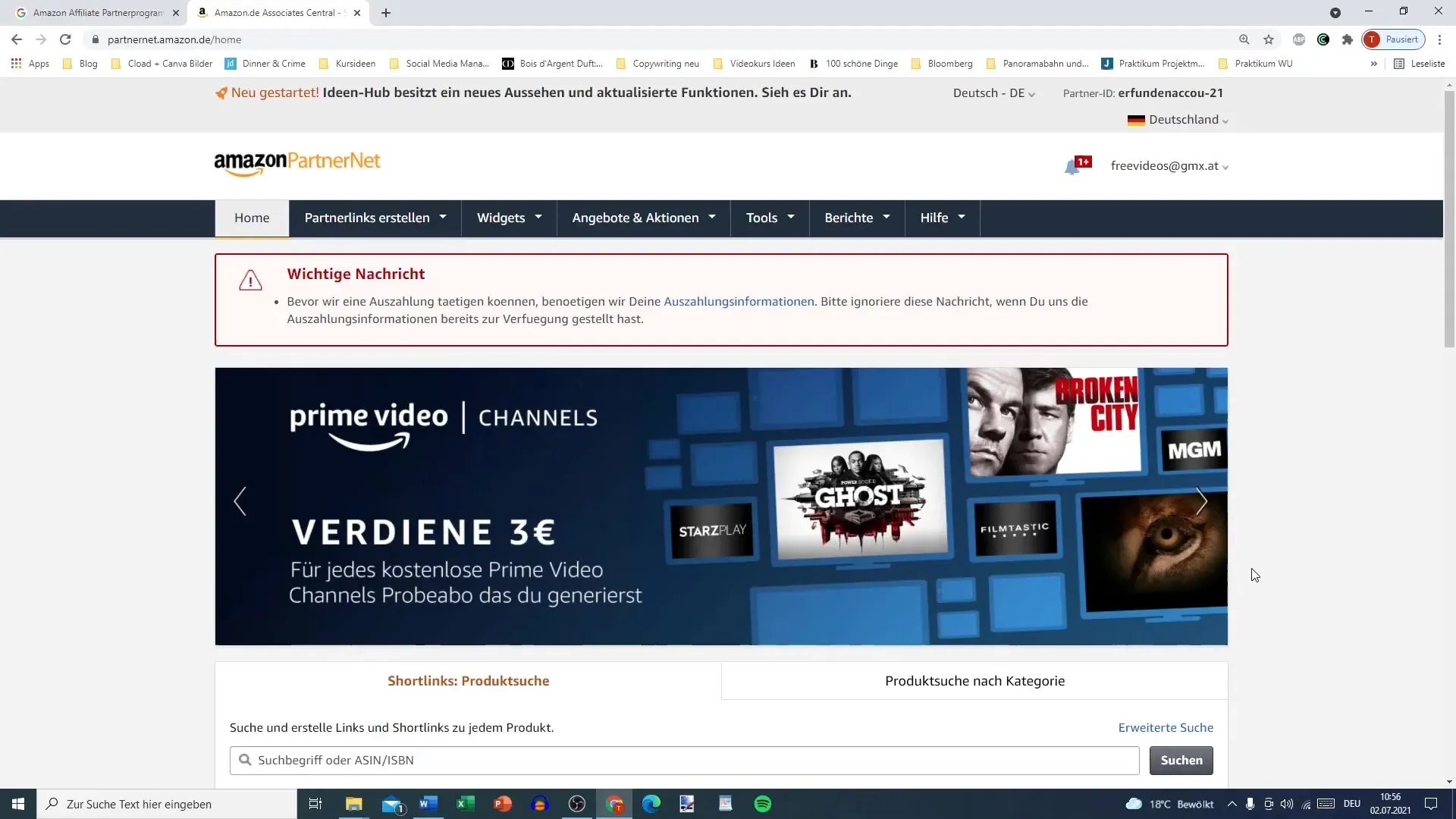Open the AdBlock extension icon
The width and height of the screenshot is (1456, 819).
pyautogui.click(x=1299, y=39)
